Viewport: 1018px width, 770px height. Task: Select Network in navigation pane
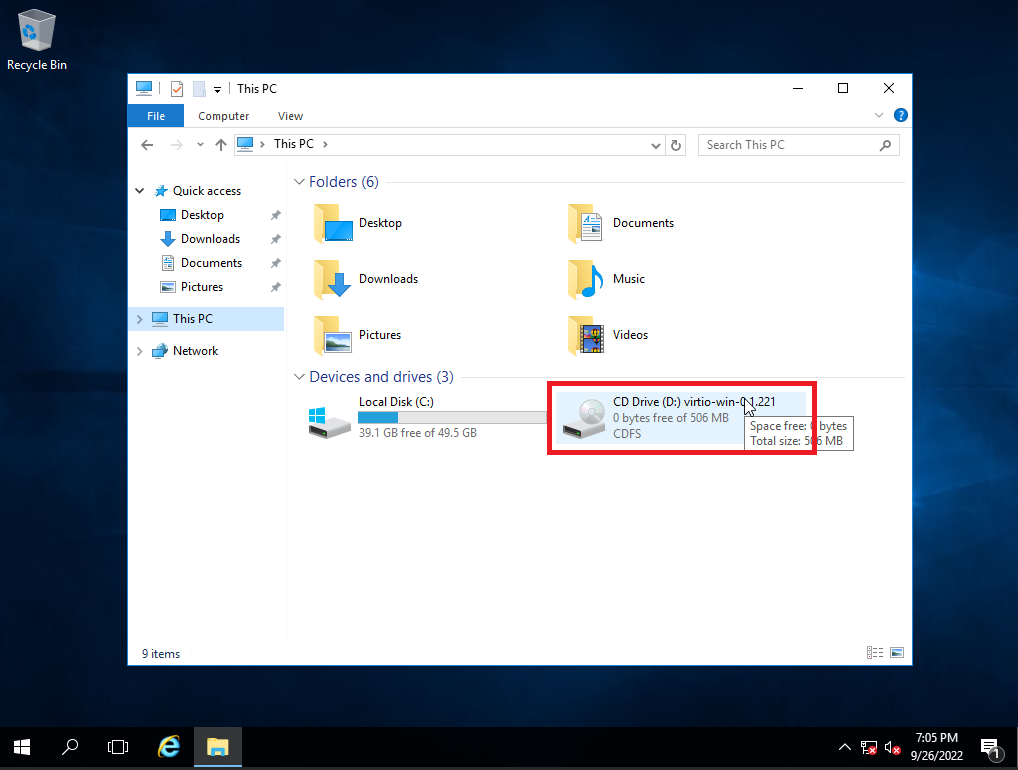(195, 351)
